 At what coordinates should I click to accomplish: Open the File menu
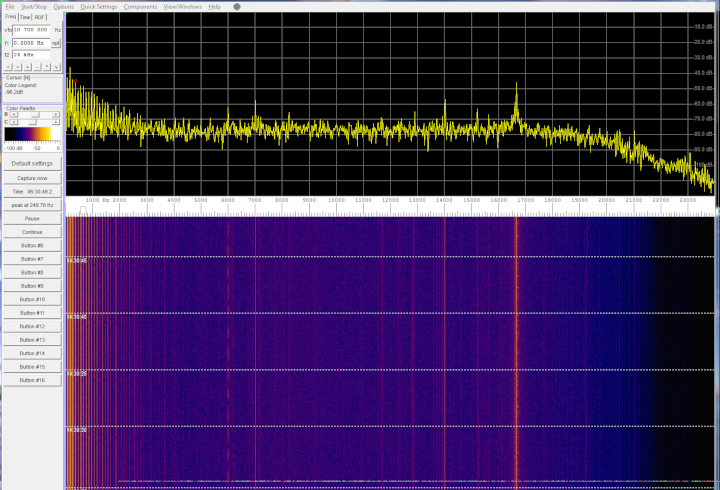coord(10,7)
